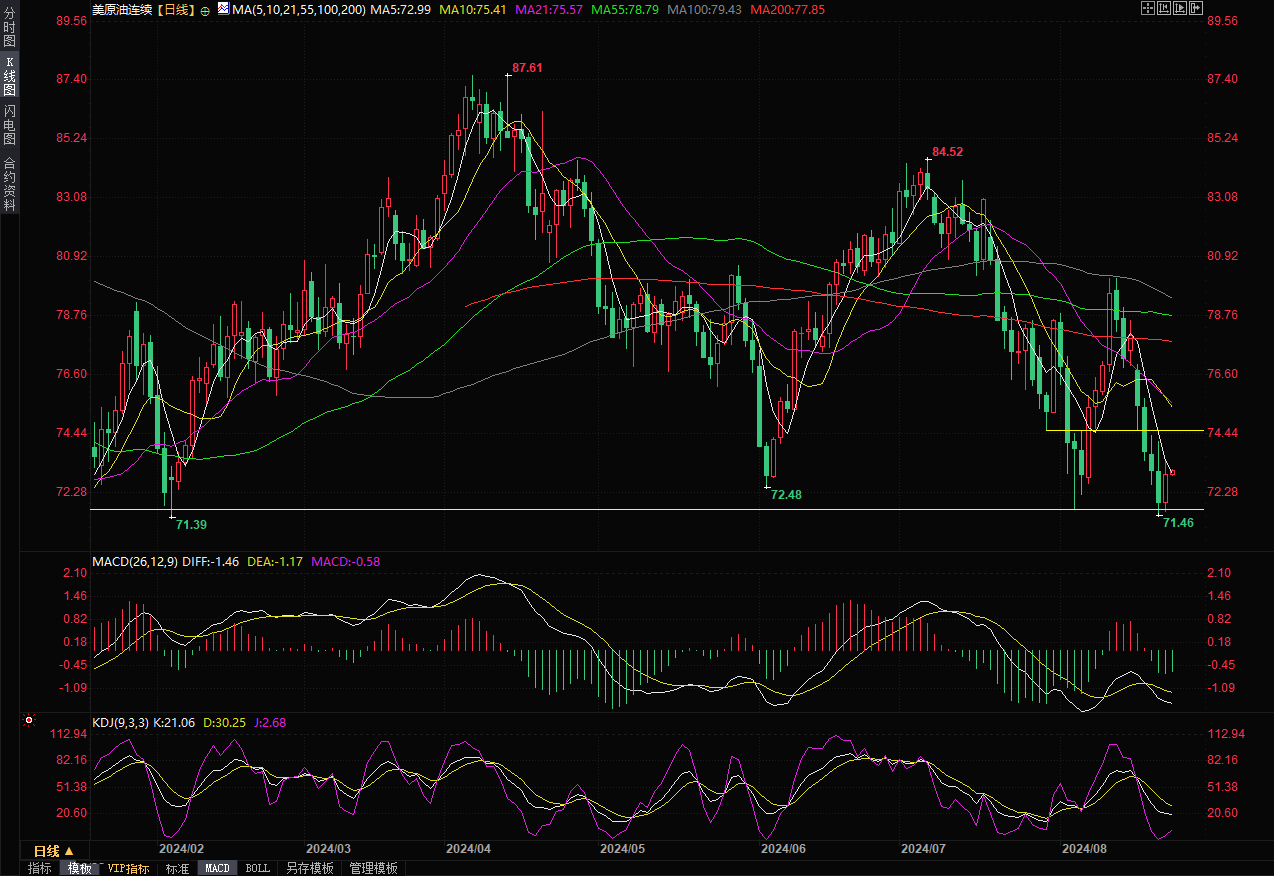
Task: Click the red sun marker icon near KDJ
Action: tap(29, 720)
